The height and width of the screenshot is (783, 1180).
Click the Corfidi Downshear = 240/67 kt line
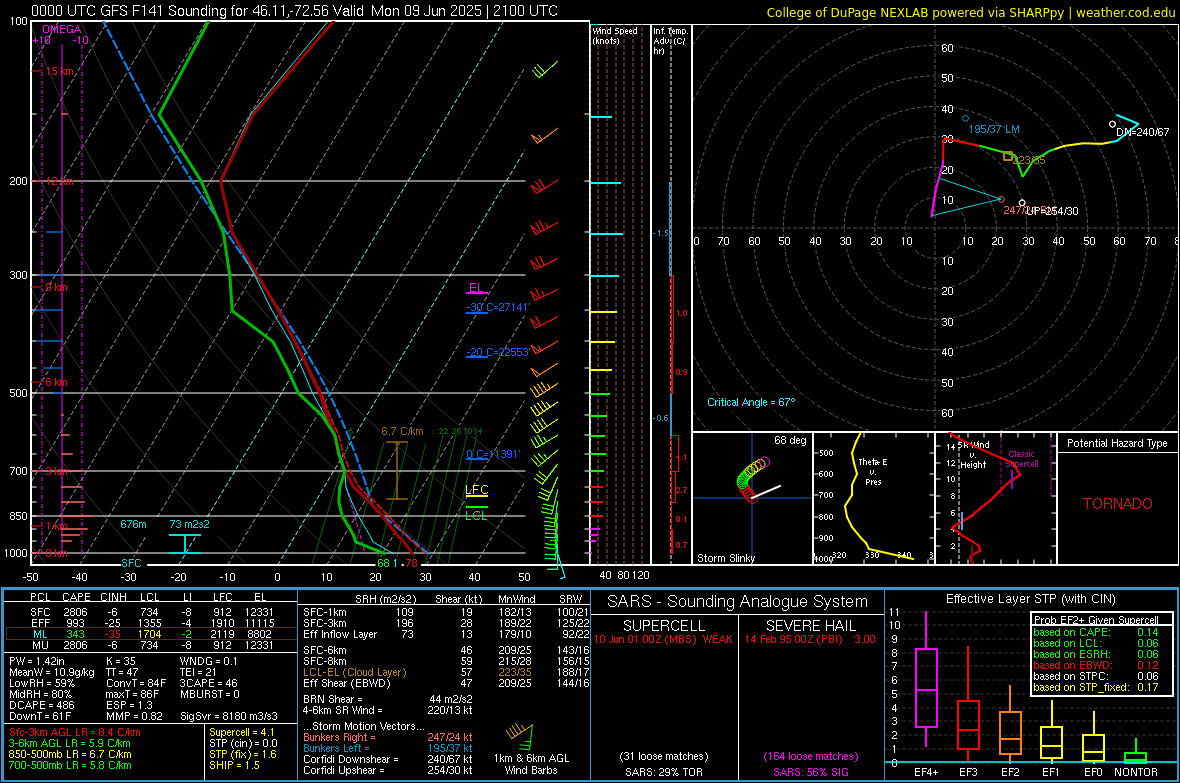387,759
